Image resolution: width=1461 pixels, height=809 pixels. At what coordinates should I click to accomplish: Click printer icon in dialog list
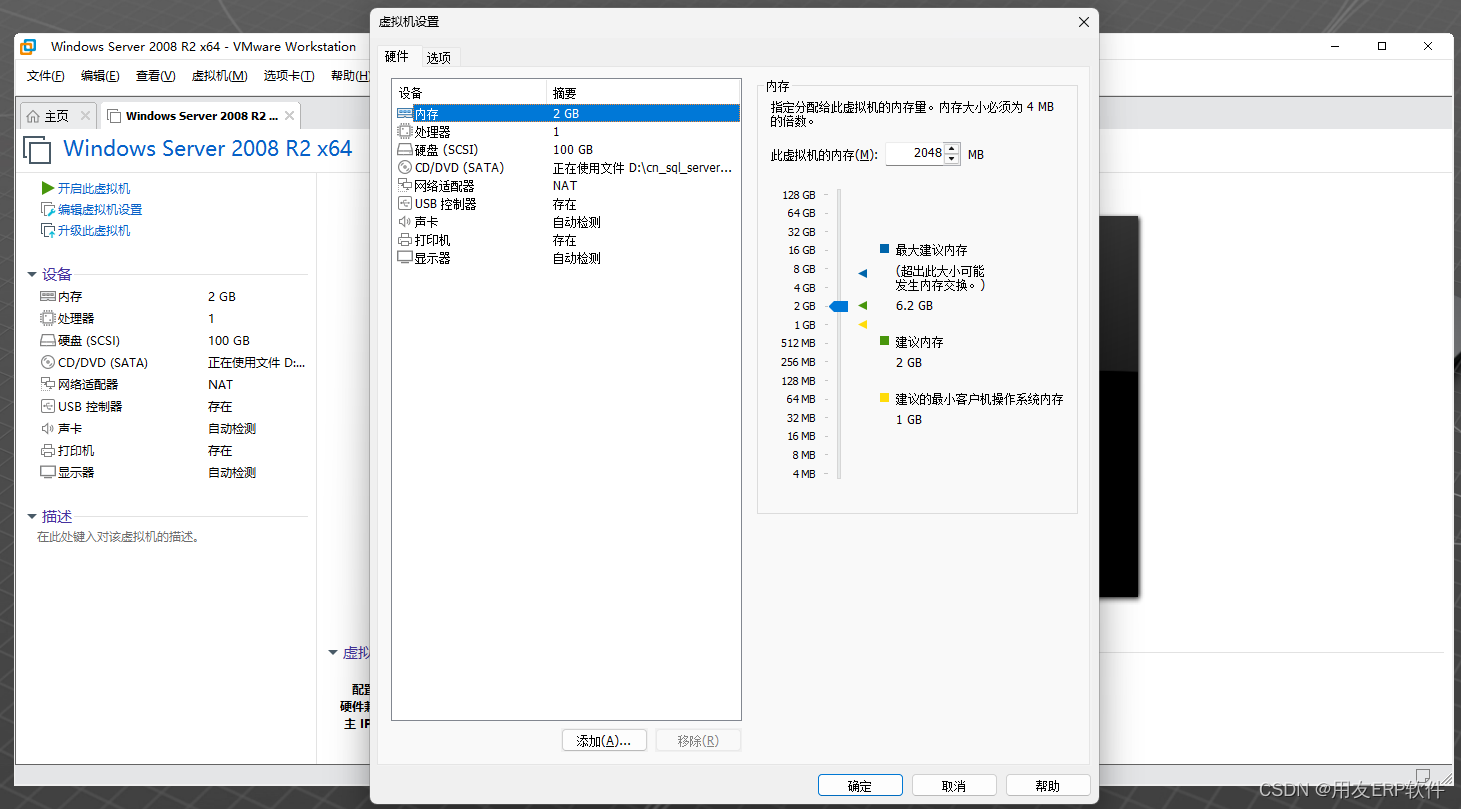pos(404,240)
